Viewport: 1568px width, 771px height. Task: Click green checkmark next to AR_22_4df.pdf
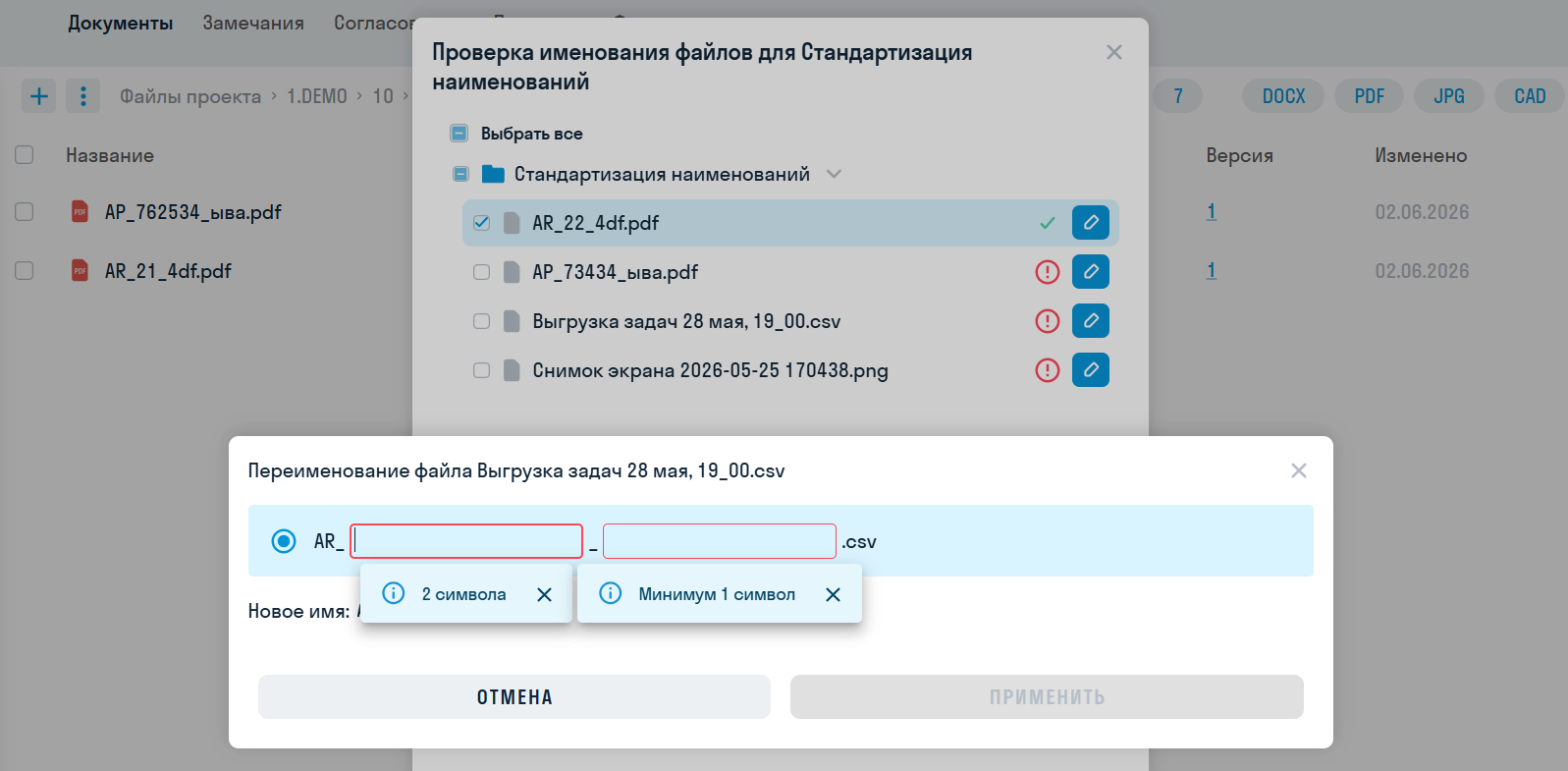[x=1048, y=223]
